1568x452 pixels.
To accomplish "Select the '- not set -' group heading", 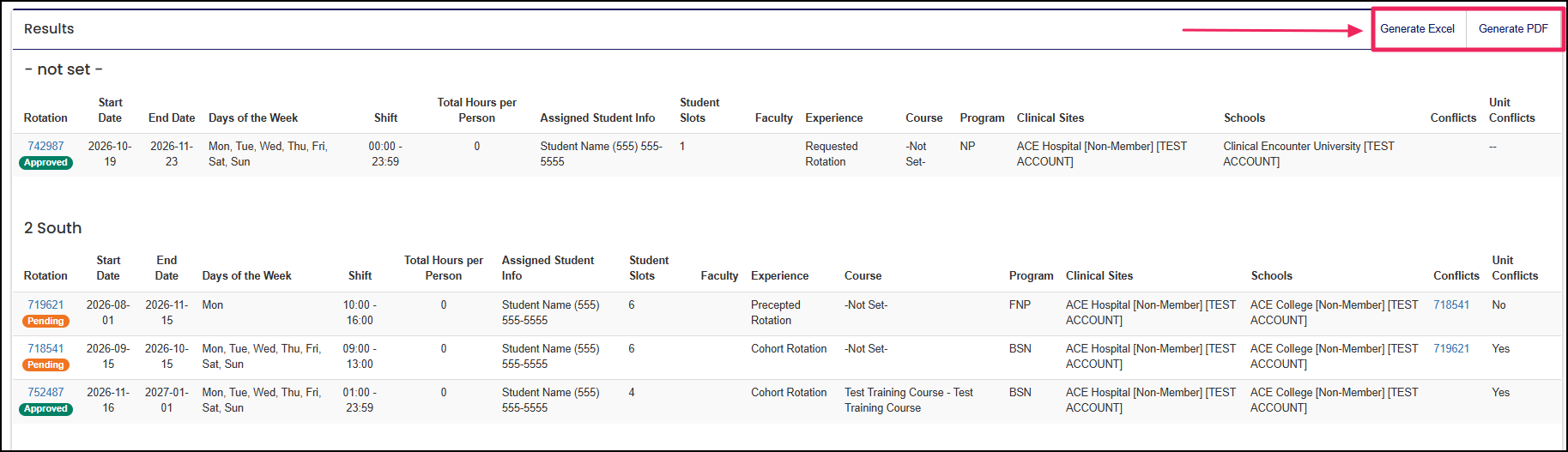I will [x=64, y=69].
